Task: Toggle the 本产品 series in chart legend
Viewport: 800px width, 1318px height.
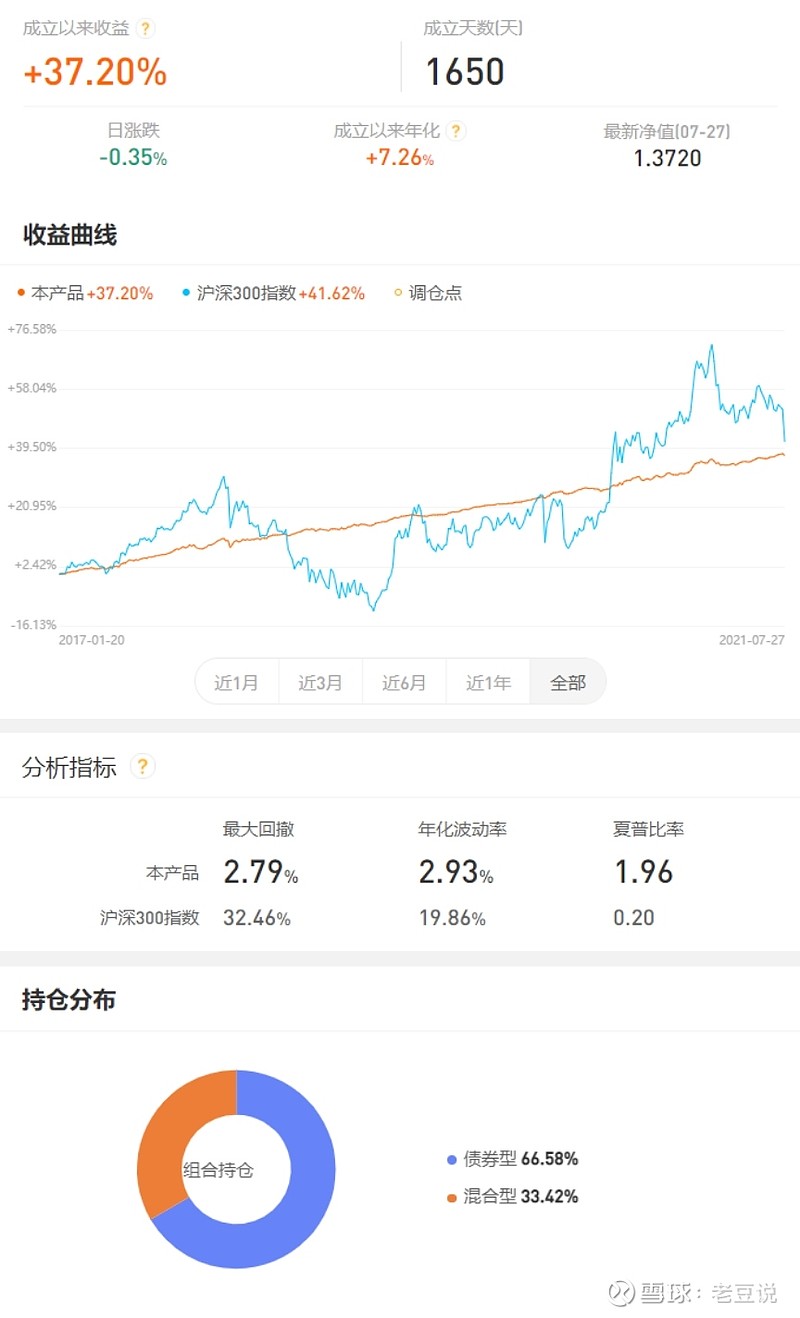Action: (x=86, y=293)
